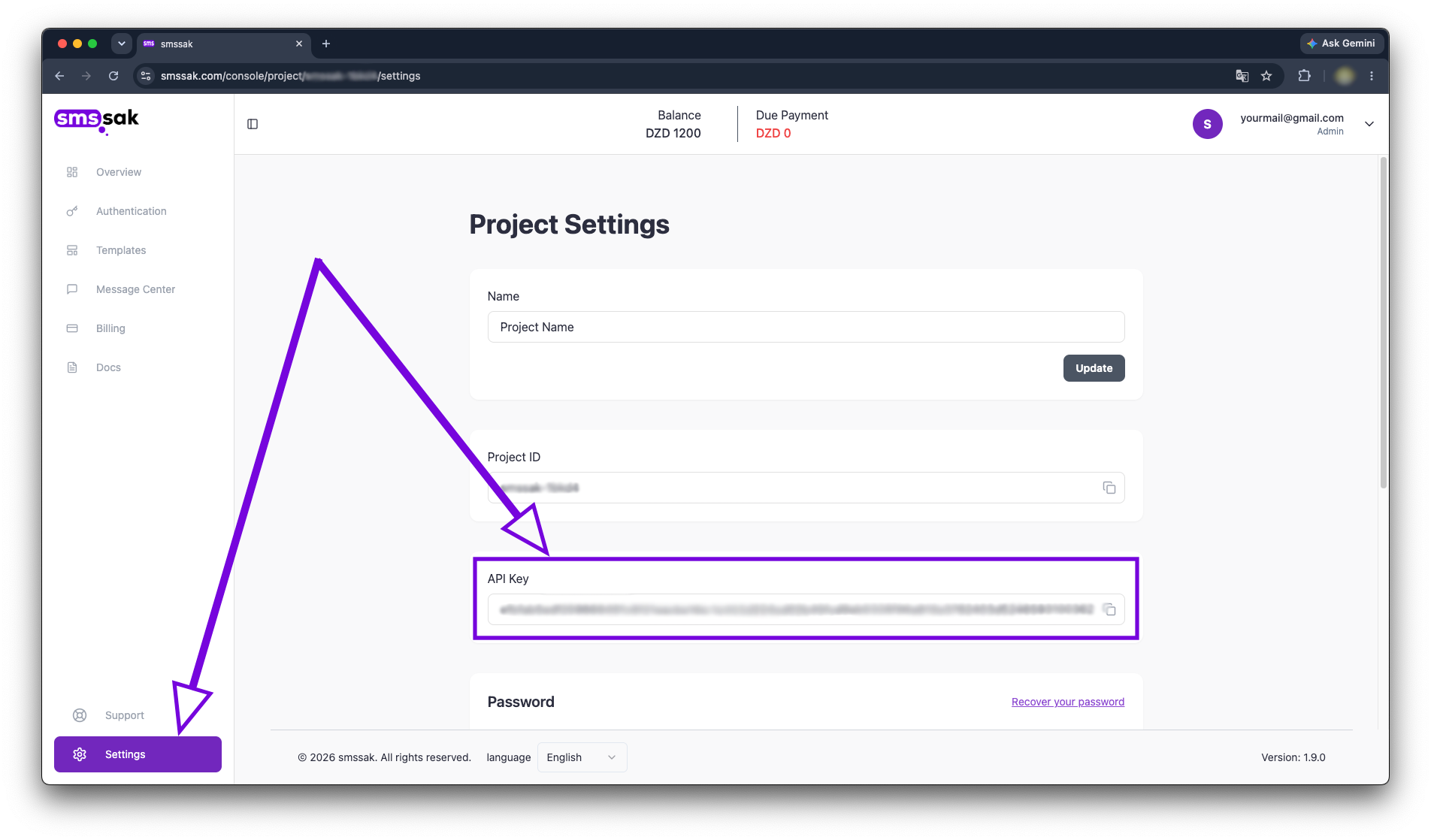Expand the account menu chevron
This screenshot has width=1431, height=840.
click(1369, 124)
